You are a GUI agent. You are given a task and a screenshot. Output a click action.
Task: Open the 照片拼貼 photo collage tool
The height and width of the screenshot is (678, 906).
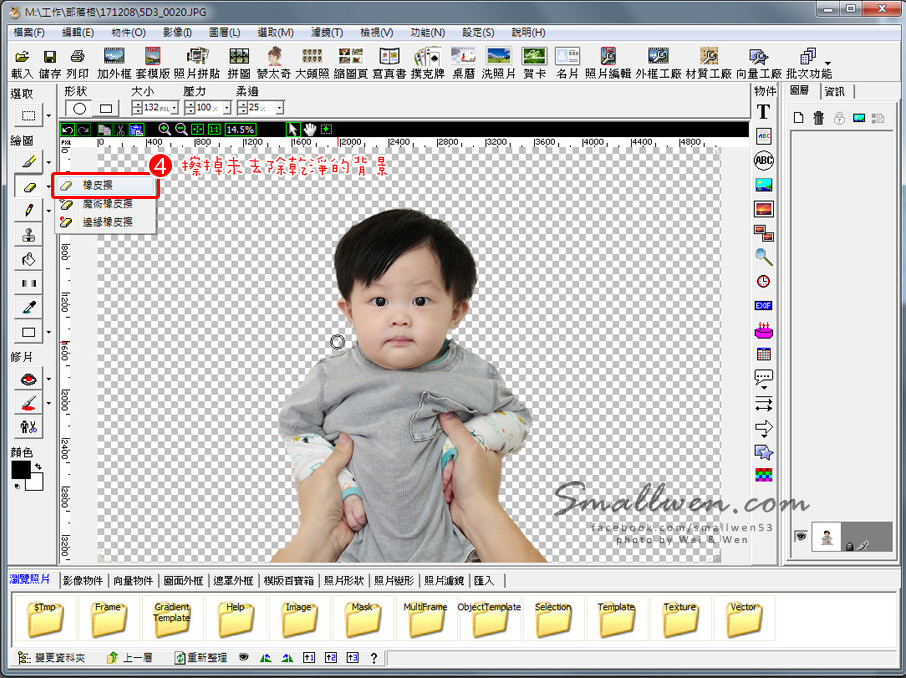coord(197,64)
